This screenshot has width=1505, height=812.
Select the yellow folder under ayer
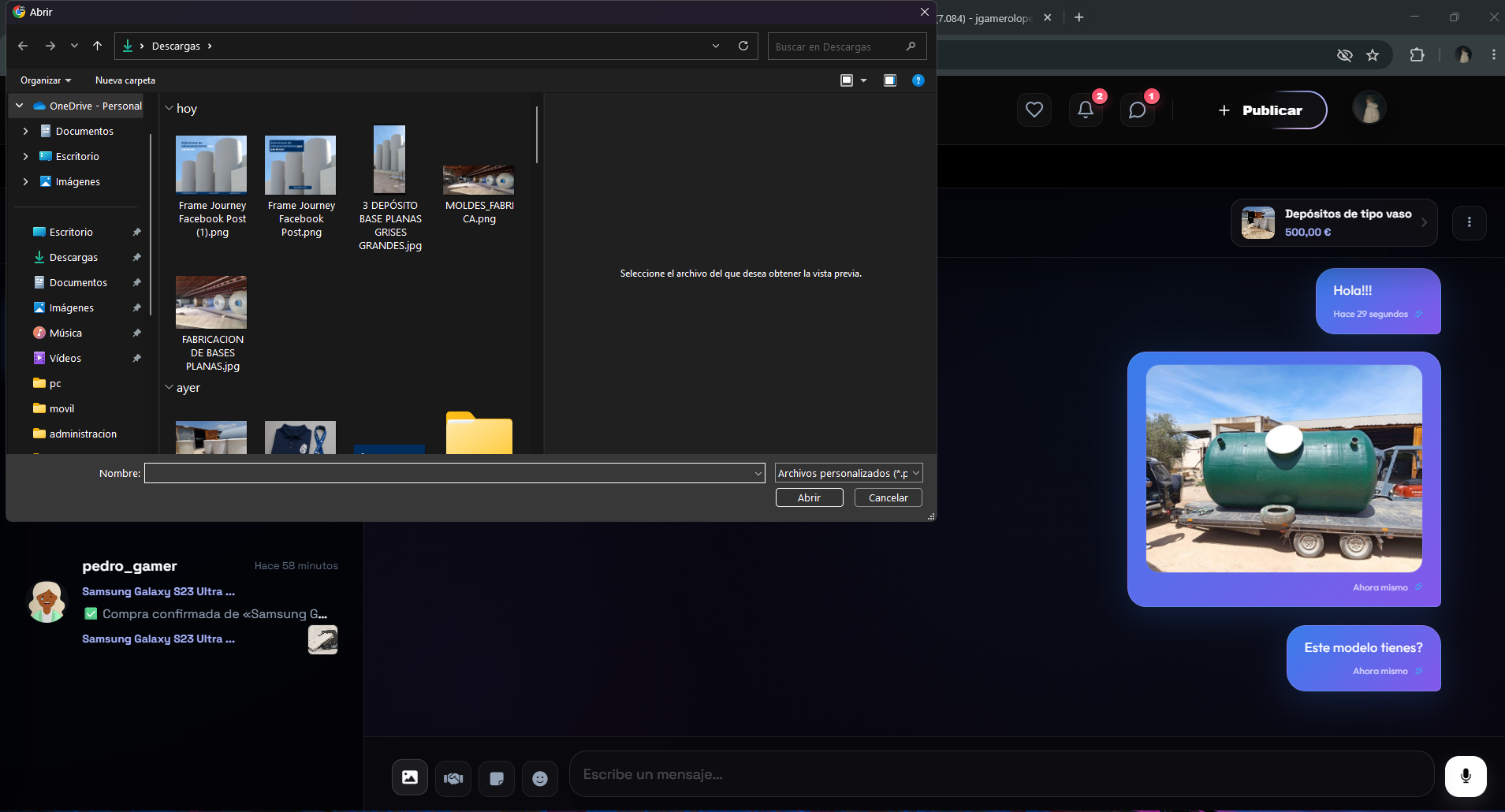coord(479,433)
